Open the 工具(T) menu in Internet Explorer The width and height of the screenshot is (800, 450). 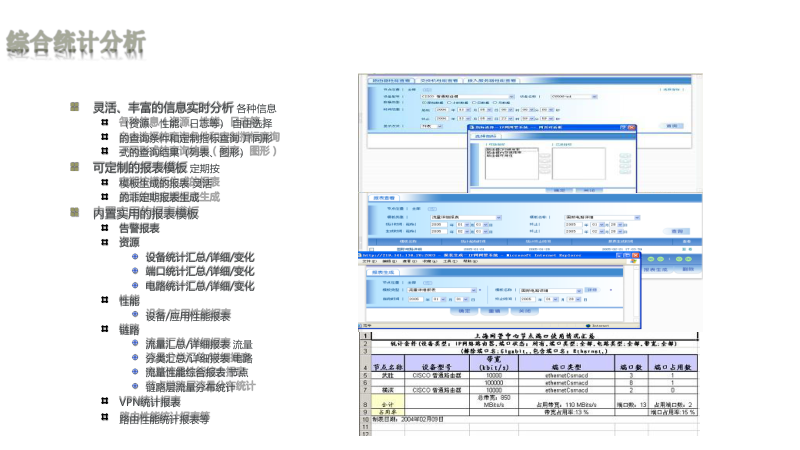[450, 261]
